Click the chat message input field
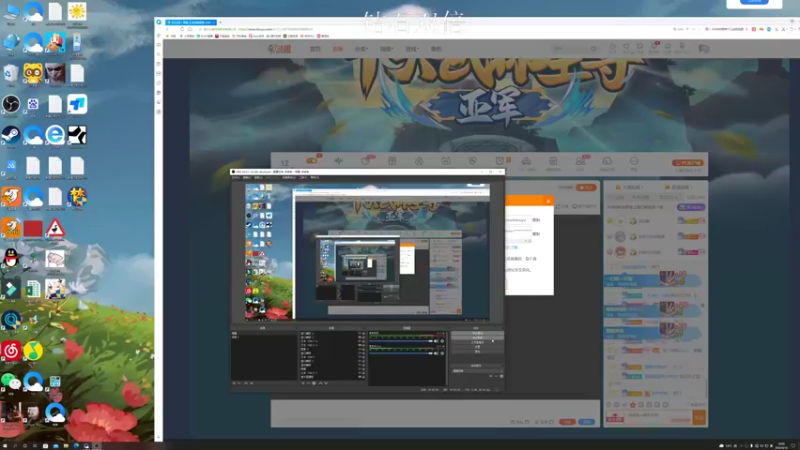The width and height of the screenshot is (800, 450). click(658, 418)
